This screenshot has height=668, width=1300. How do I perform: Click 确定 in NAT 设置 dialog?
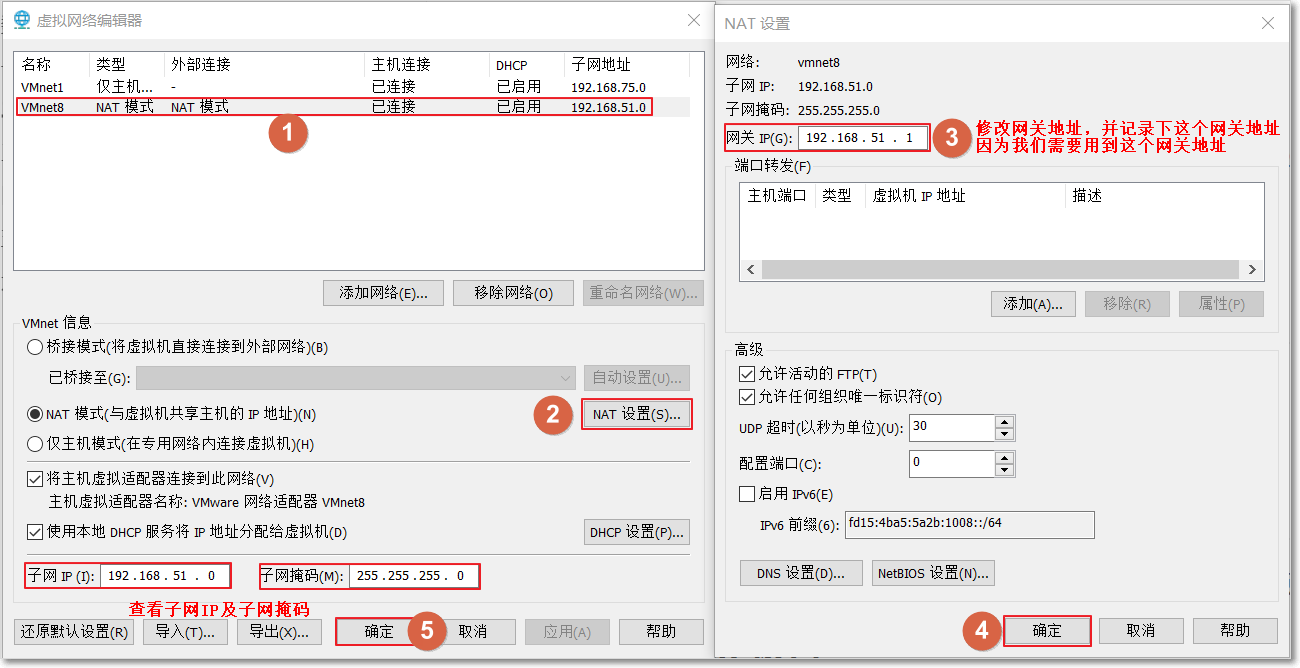click(1047, 631)
